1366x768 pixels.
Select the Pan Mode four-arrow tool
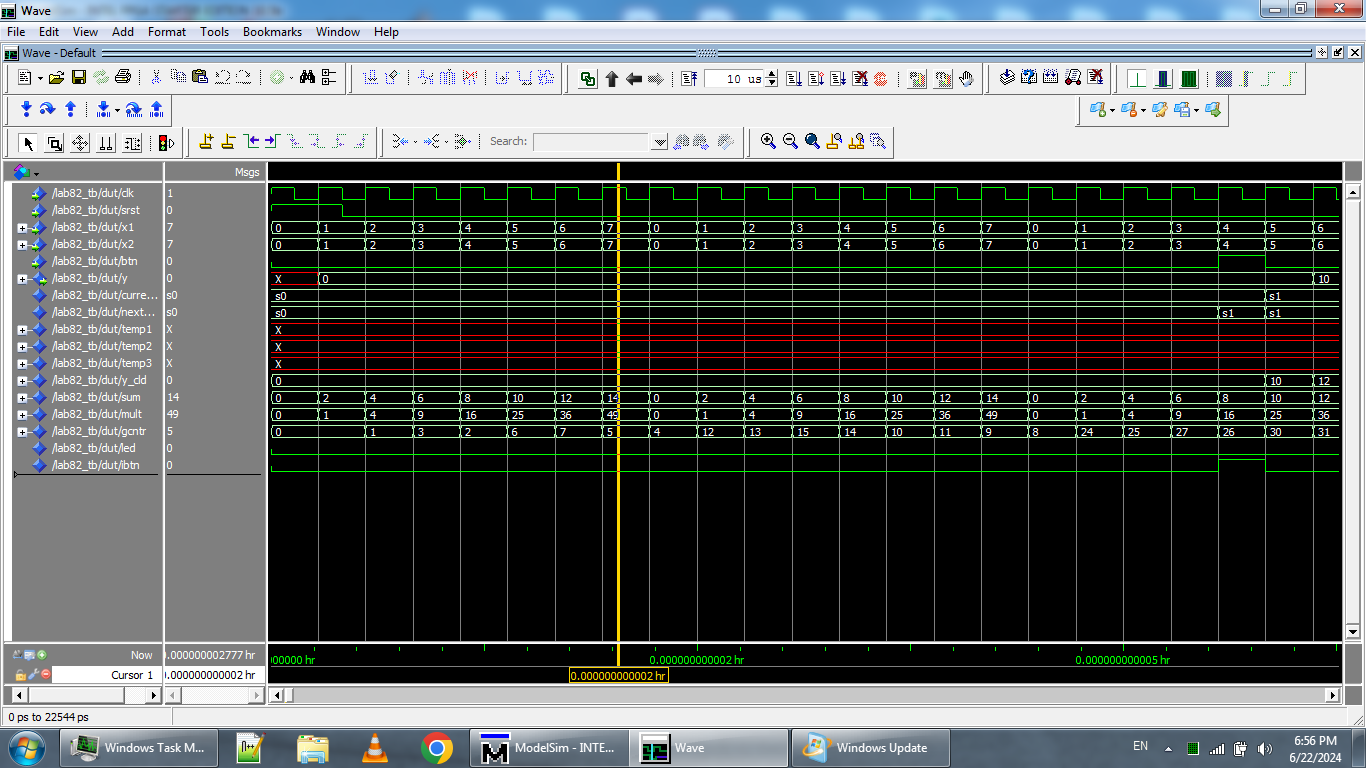coord(80,143)
